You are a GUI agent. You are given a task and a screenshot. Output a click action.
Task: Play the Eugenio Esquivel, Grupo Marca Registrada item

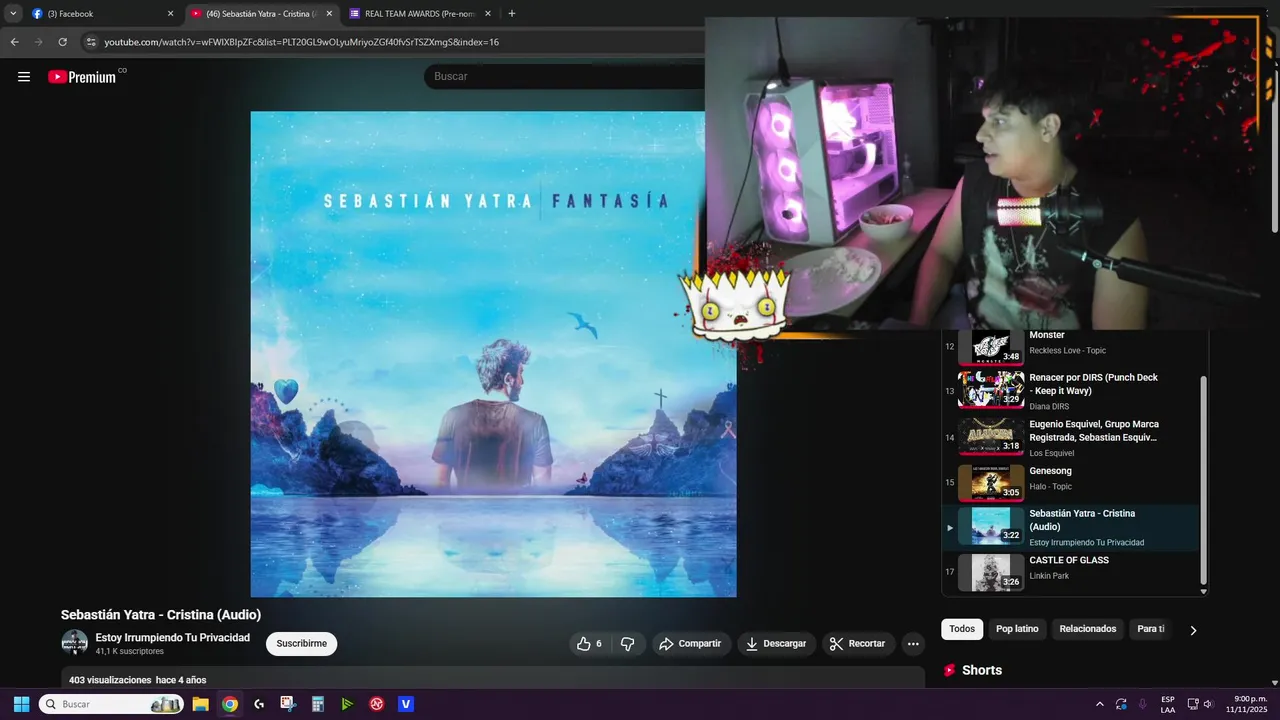[1070, 437]
